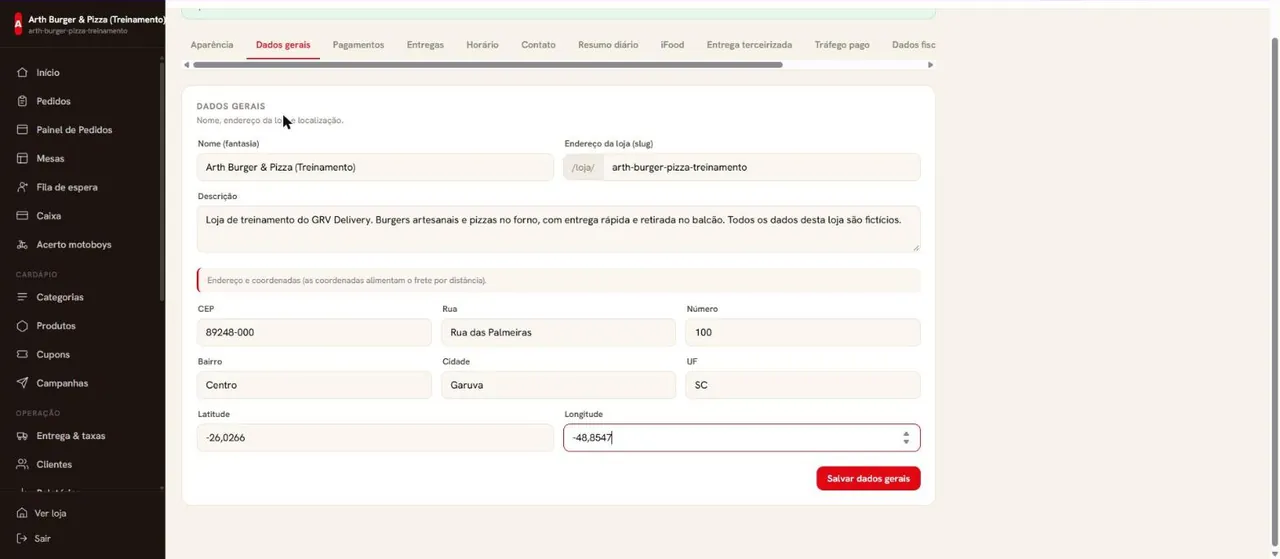
Task: Open Acerto motoboys via motorcycle icon
Action: point(22,244)
